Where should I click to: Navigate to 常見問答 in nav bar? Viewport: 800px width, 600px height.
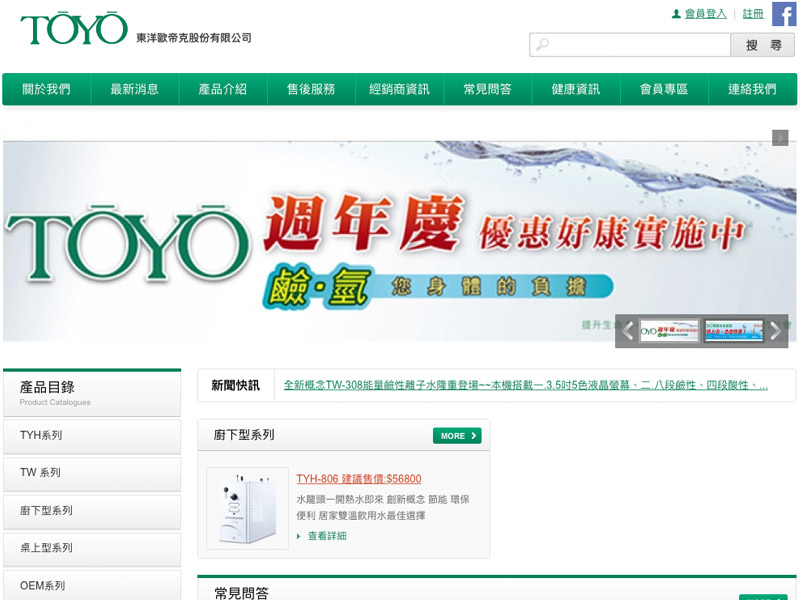pos(487,89)
